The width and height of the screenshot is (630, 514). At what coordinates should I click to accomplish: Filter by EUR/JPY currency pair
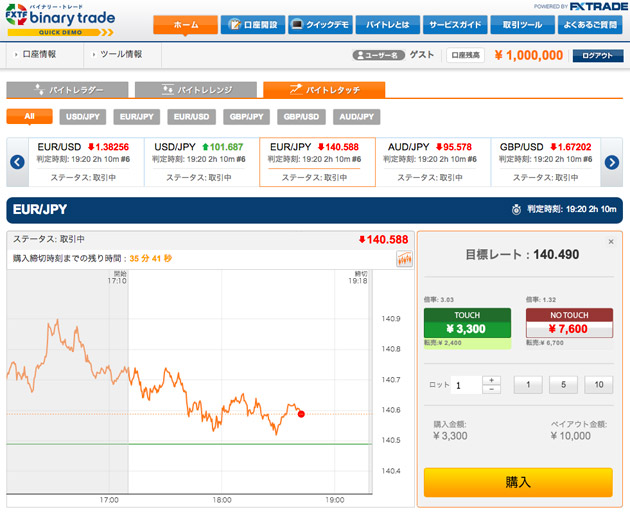click(x=137, y=117)
